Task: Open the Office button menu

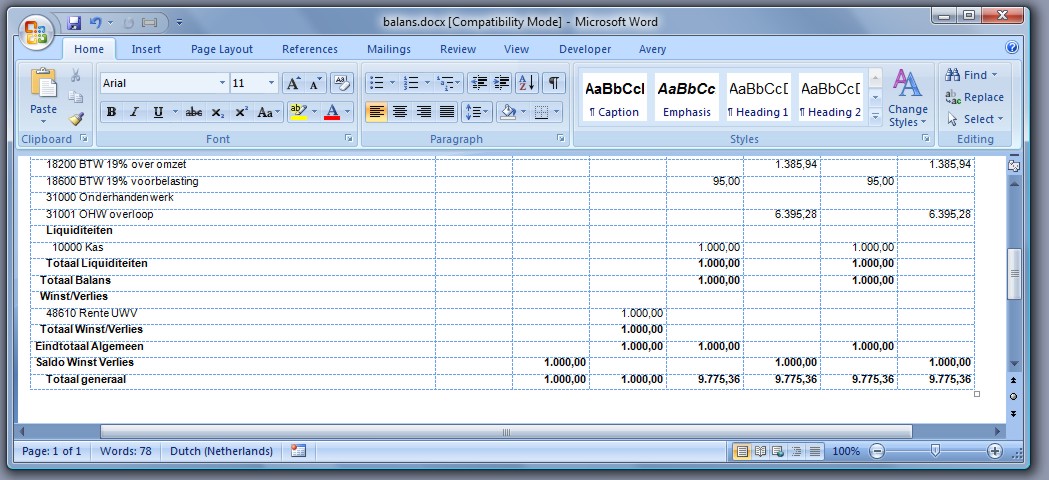Action: [33, 32]
